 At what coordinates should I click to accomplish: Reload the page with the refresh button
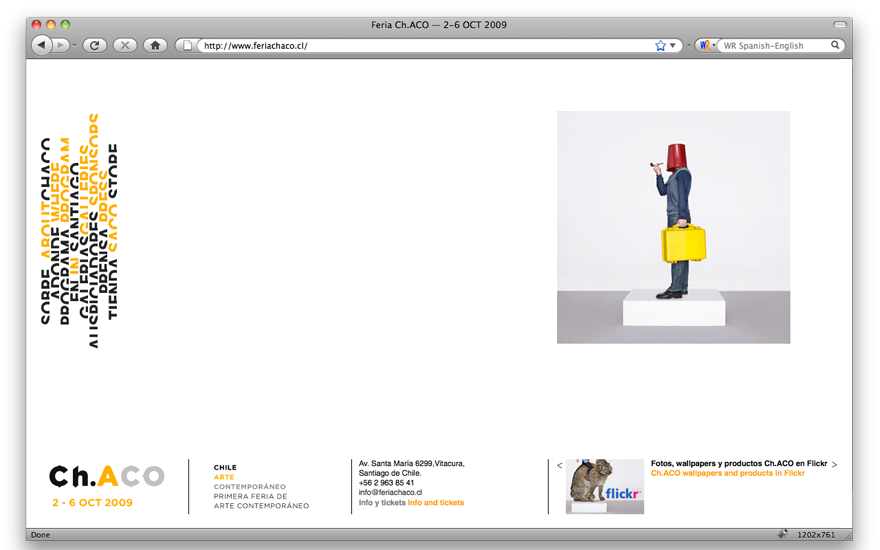(x=94, y=45)
